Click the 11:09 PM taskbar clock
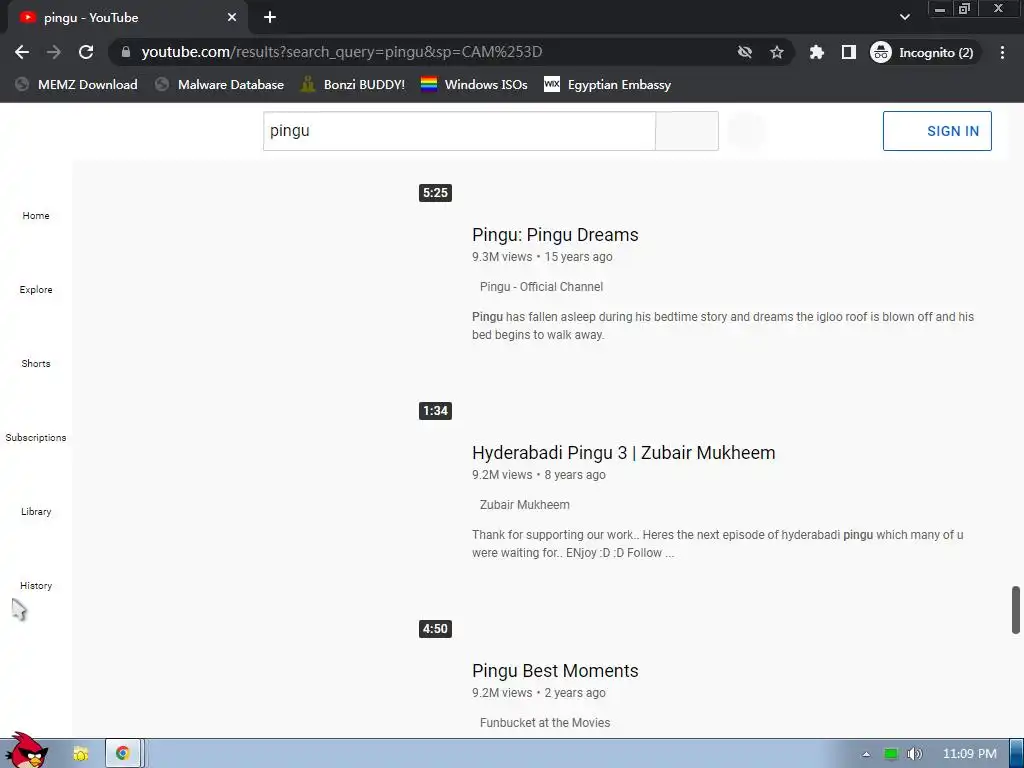The image size is (1024, 768). (x=970, y=754)
